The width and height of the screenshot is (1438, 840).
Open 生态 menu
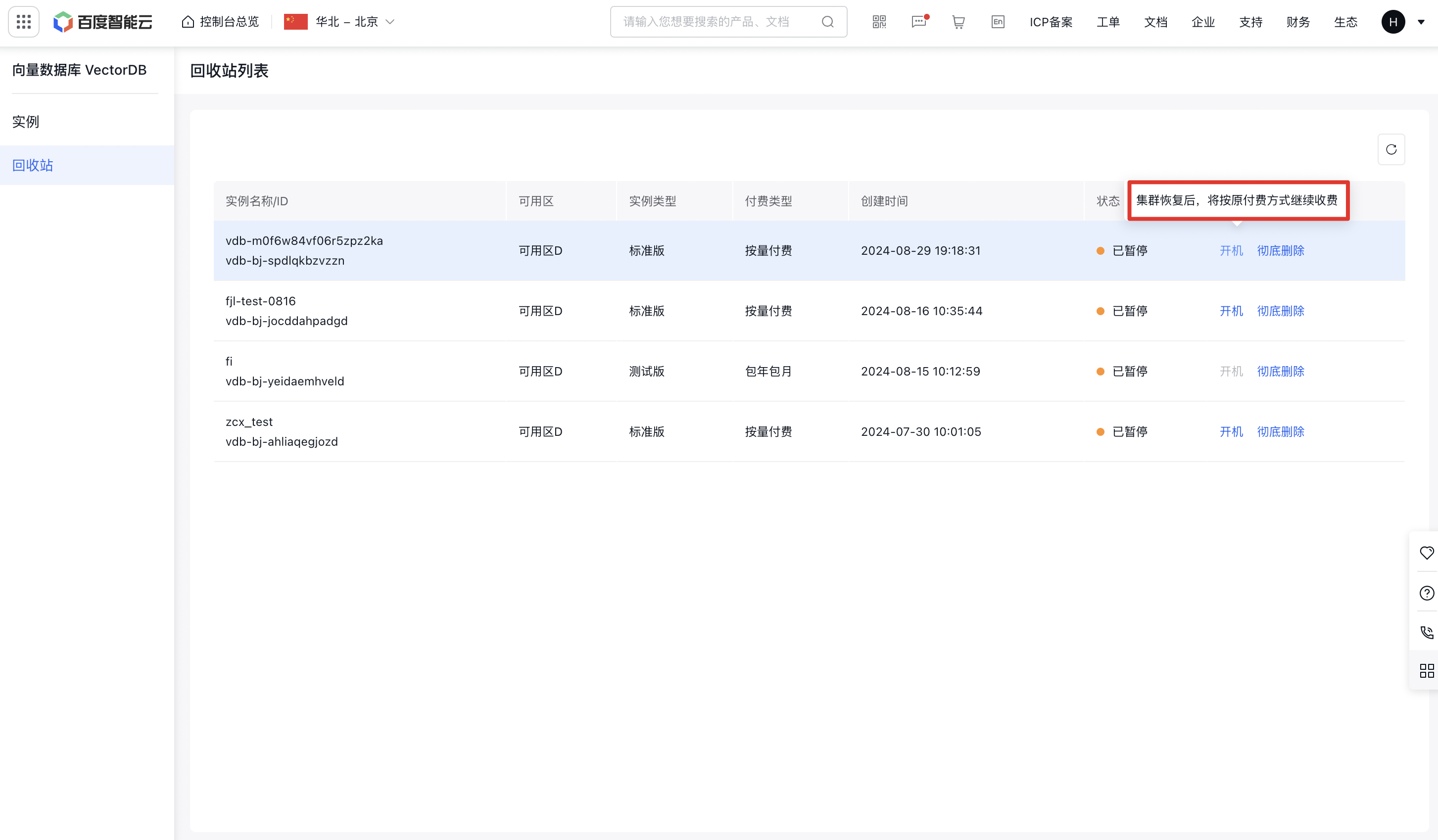point(1345,22)
